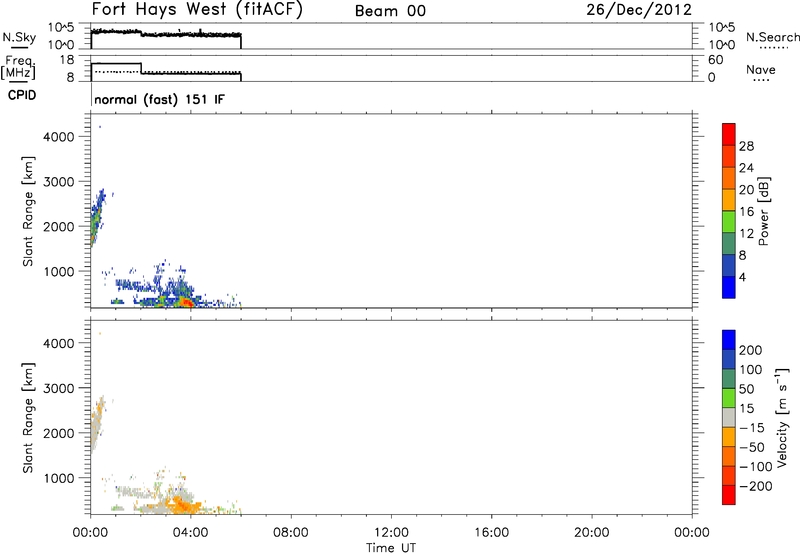Click the 'CPID' label
The height and width of the screenshot is (554, 800).
click(x=22, y=95)
